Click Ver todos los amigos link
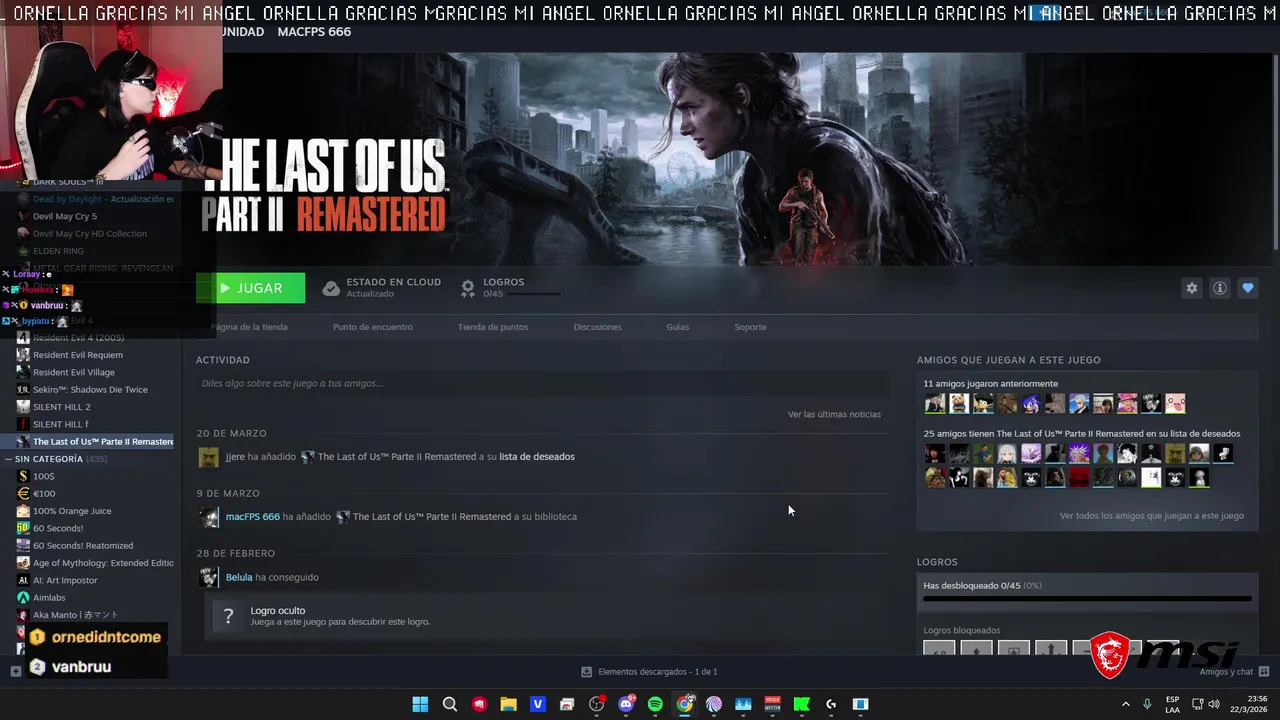 point(1152,516)
